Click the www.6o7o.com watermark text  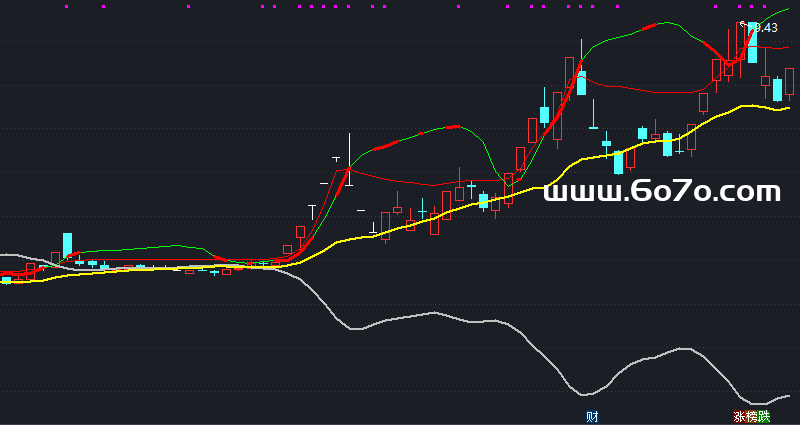coord(661,192)
